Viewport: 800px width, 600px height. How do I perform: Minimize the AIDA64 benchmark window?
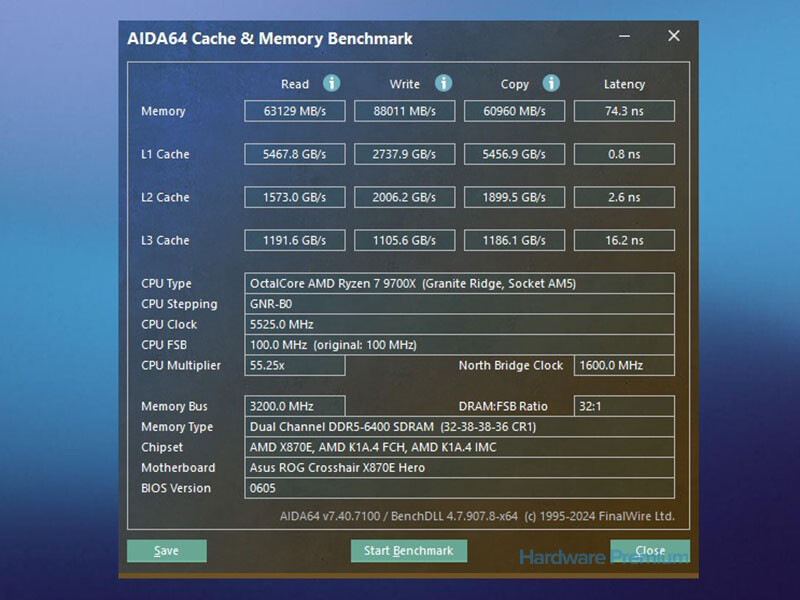click(x=624, y=36)
